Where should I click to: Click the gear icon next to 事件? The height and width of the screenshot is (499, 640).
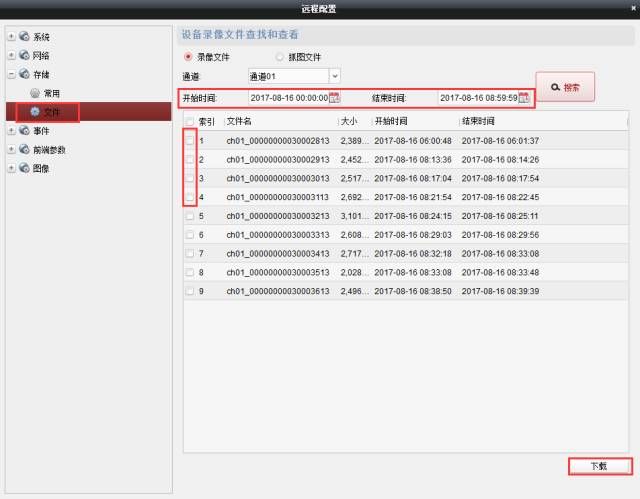coord(23,131)
